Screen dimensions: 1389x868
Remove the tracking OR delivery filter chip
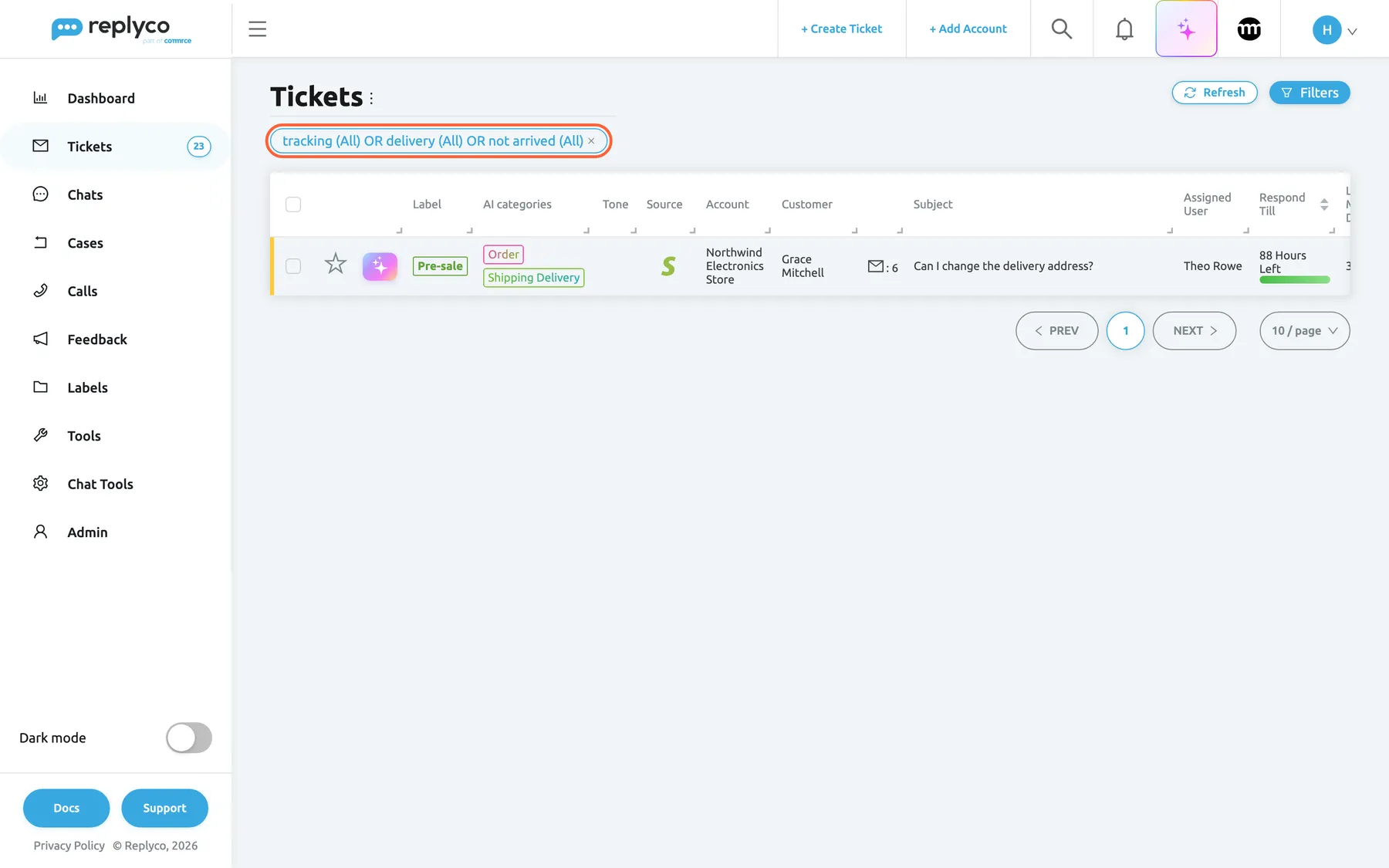(591, 141)
